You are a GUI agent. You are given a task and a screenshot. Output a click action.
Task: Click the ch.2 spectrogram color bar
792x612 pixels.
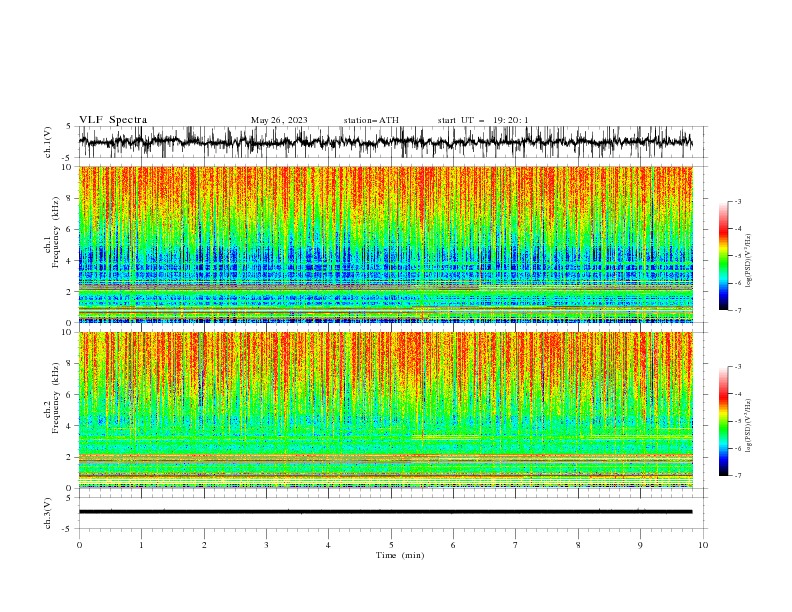(723, 421)
